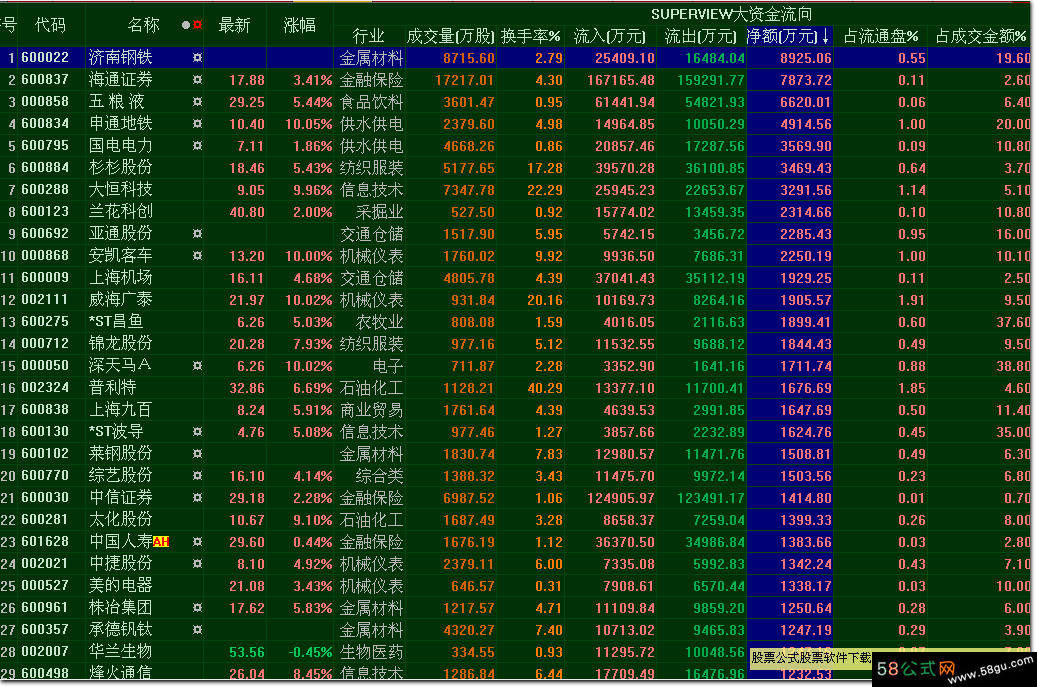Click latest price 40.80 of 兰花科创
The width and height of the screenshot is (1037, 687).
click(x=247, y=212)
